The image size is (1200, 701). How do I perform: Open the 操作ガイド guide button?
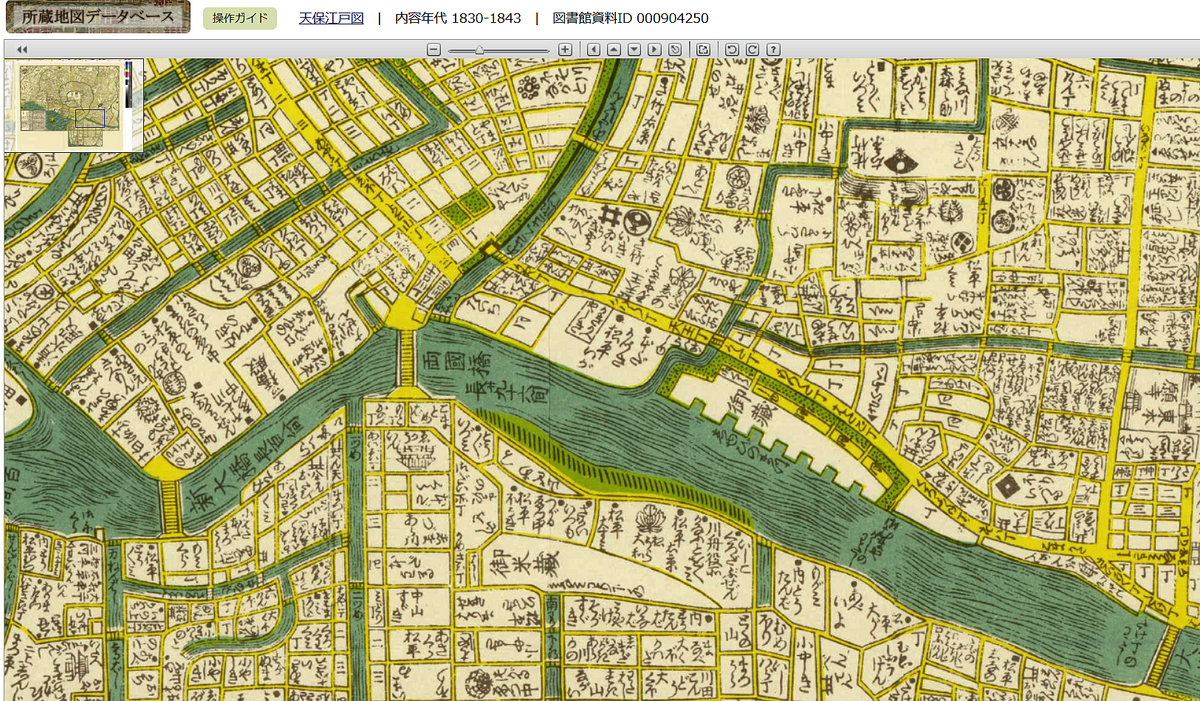click(x=240, y=18)
